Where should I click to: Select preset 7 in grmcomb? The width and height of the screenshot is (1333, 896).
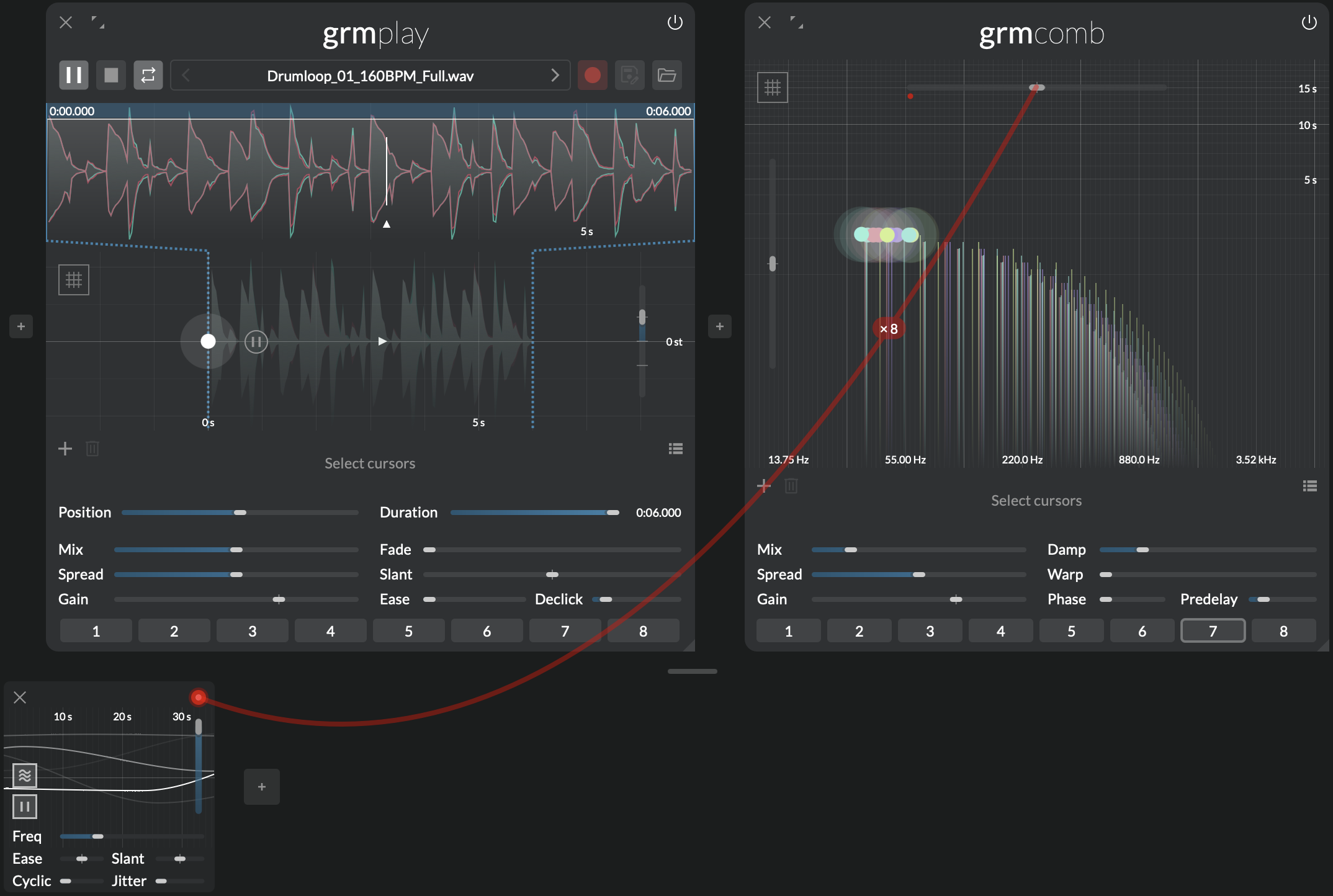coord(1212,631)
